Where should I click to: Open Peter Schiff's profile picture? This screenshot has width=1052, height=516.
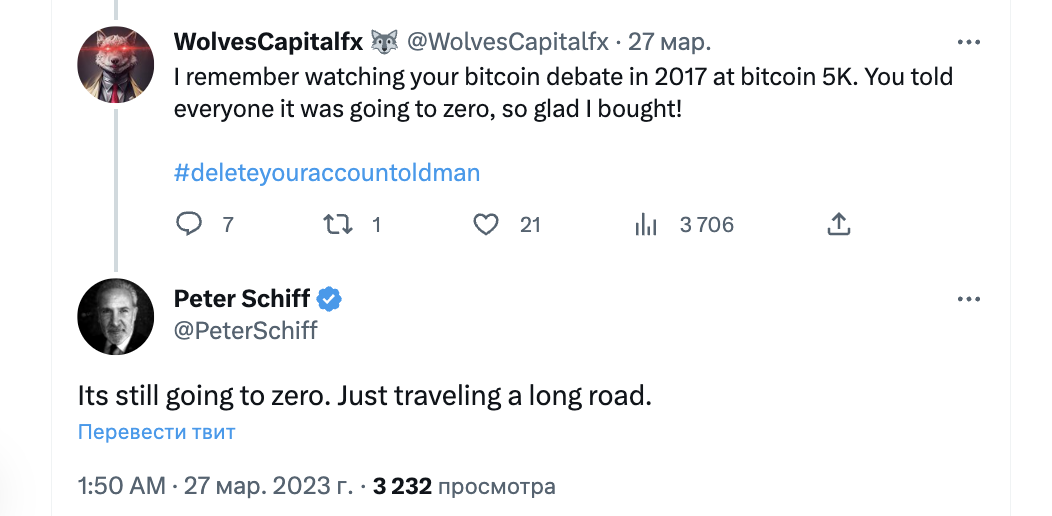pyautogui.click(x=116, y=316)
